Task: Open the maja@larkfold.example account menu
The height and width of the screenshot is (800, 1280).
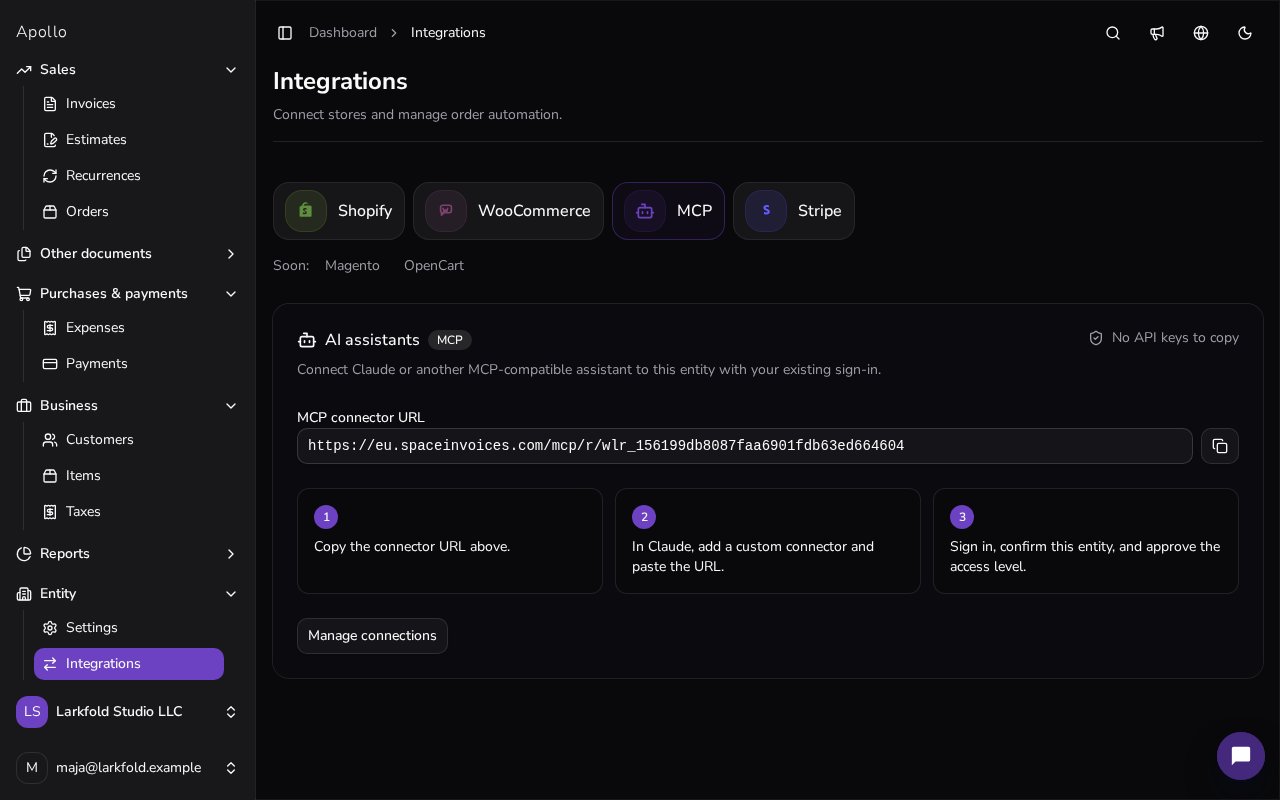Action: point(128,768)
